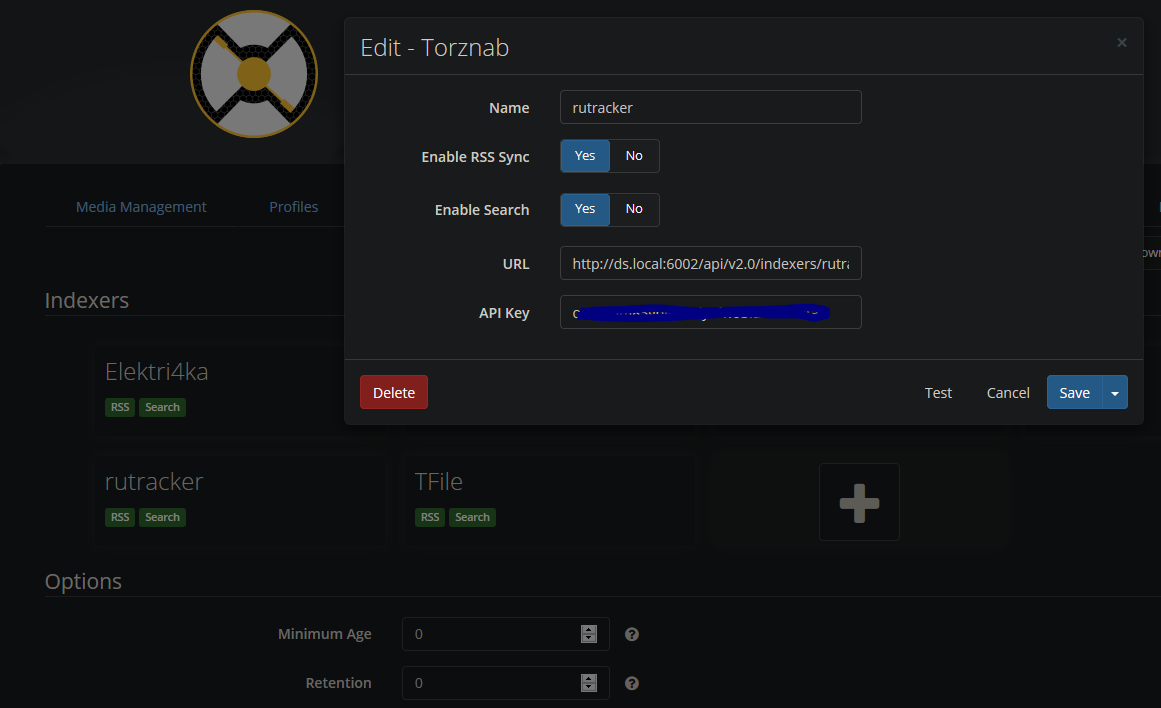
Task: Click the API Key label
Action: pos(504,313)
